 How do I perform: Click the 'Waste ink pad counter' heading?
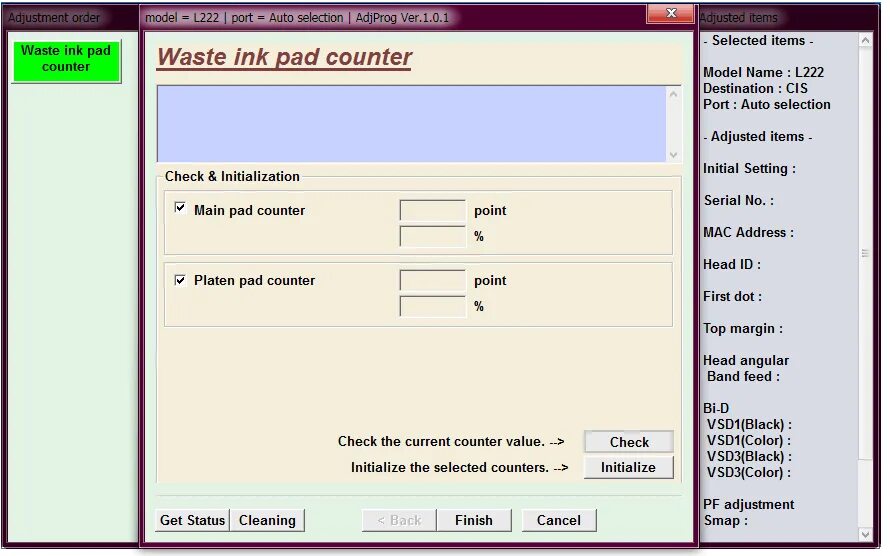pos(284,57)
